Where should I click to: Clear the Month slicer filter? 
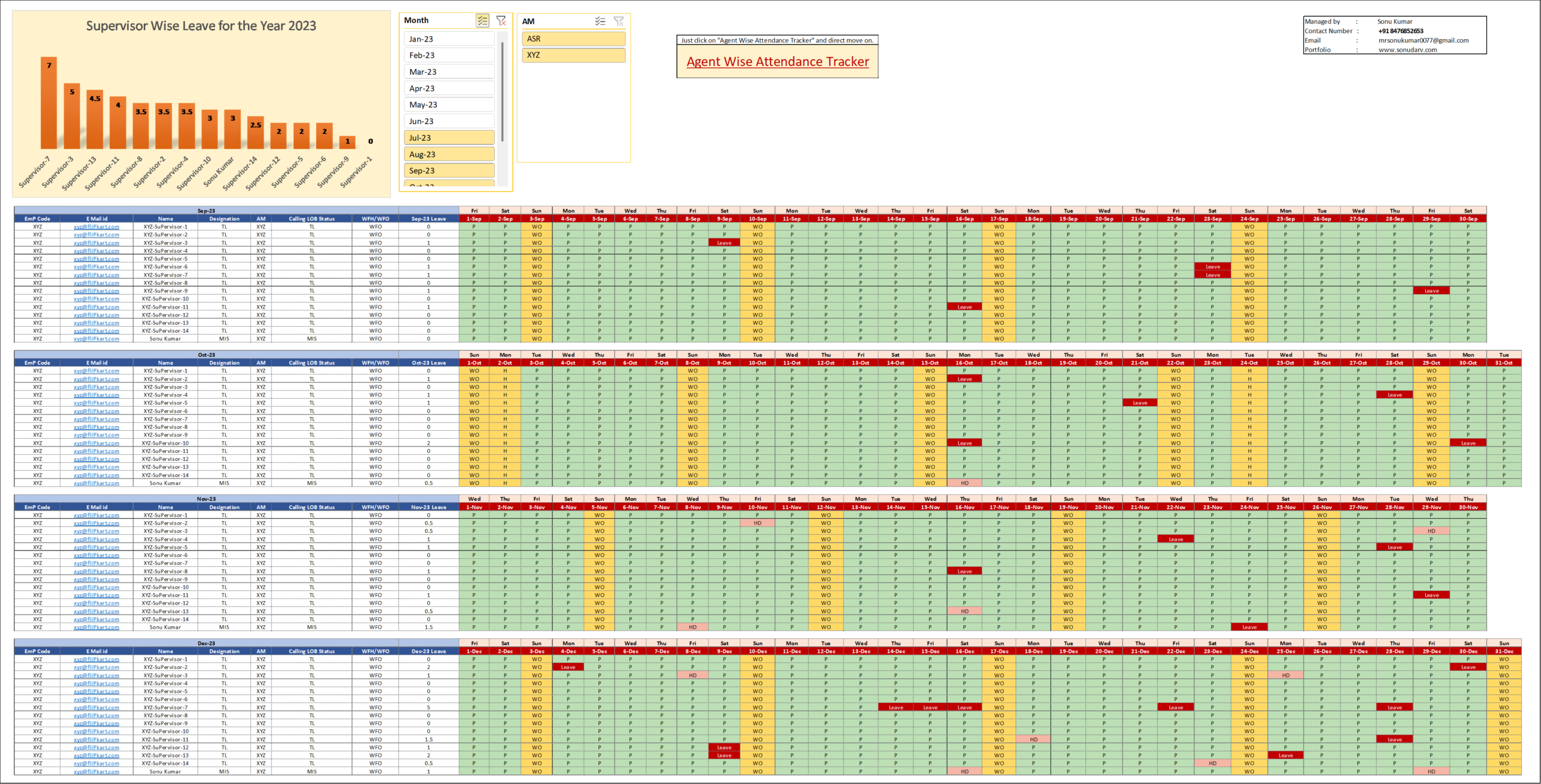[x=501, y=21]
